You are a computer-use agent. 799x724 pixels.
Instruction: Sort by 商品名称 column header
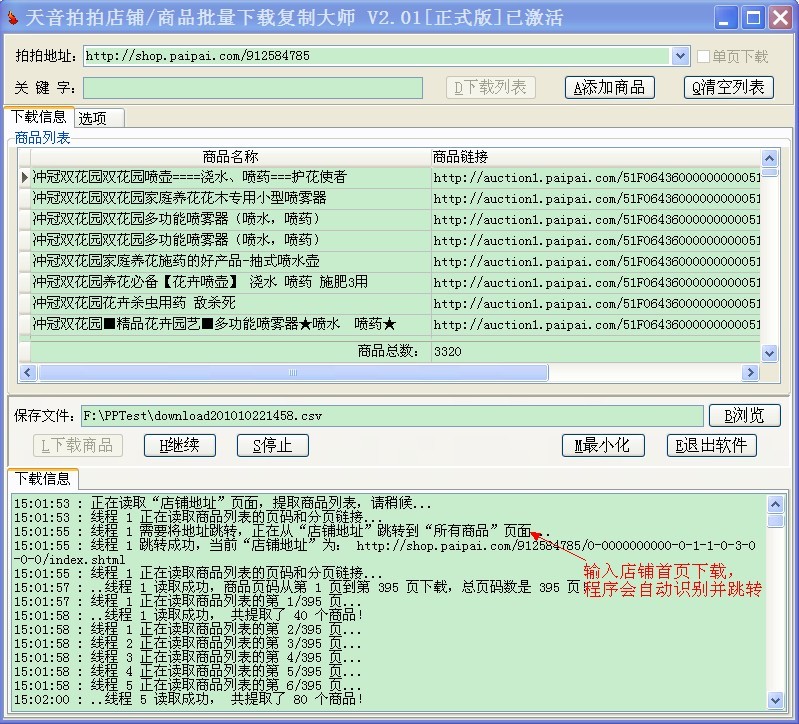tap(230, 157)
